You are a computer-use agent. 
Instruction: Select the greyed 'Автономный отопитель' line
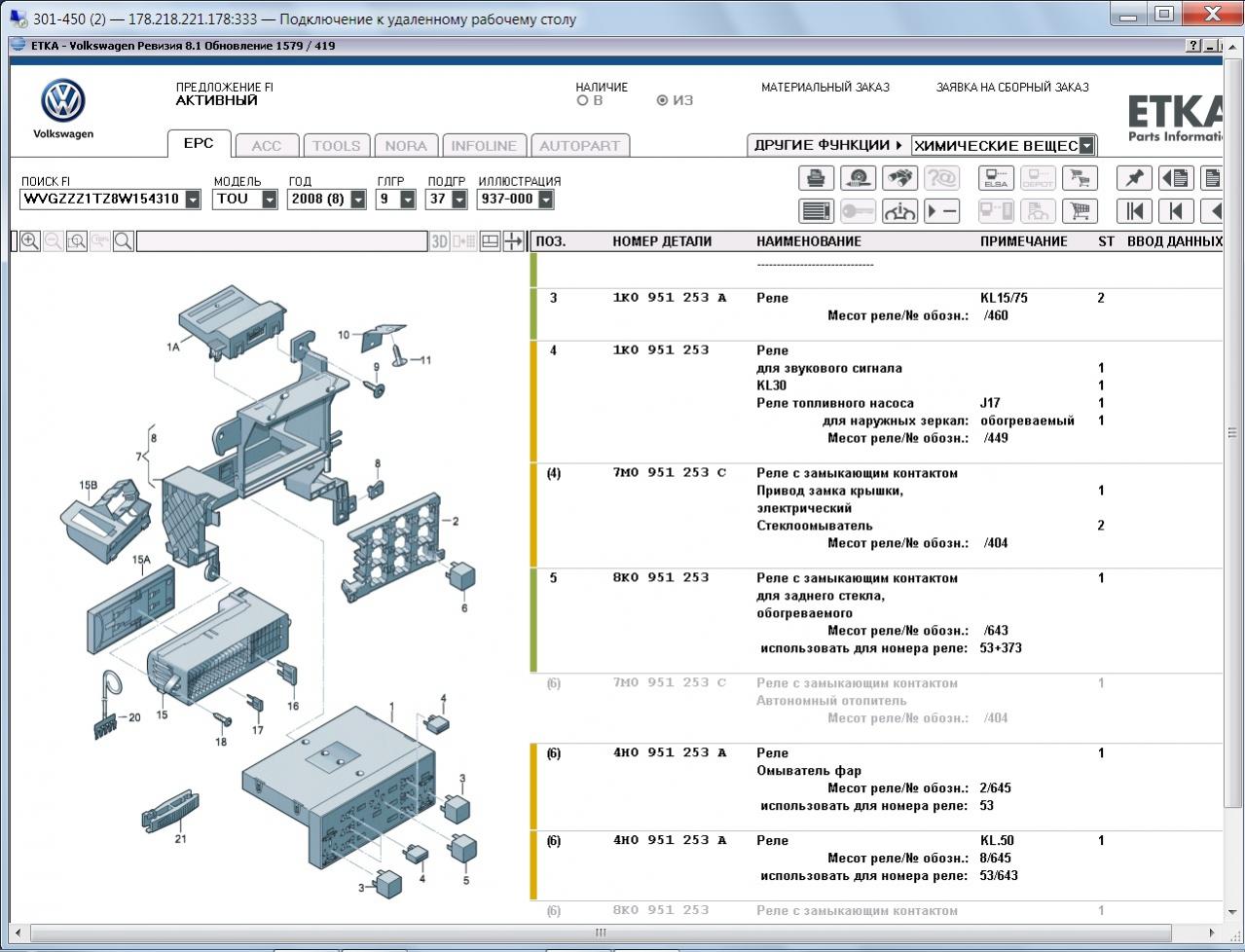[831, 701]
